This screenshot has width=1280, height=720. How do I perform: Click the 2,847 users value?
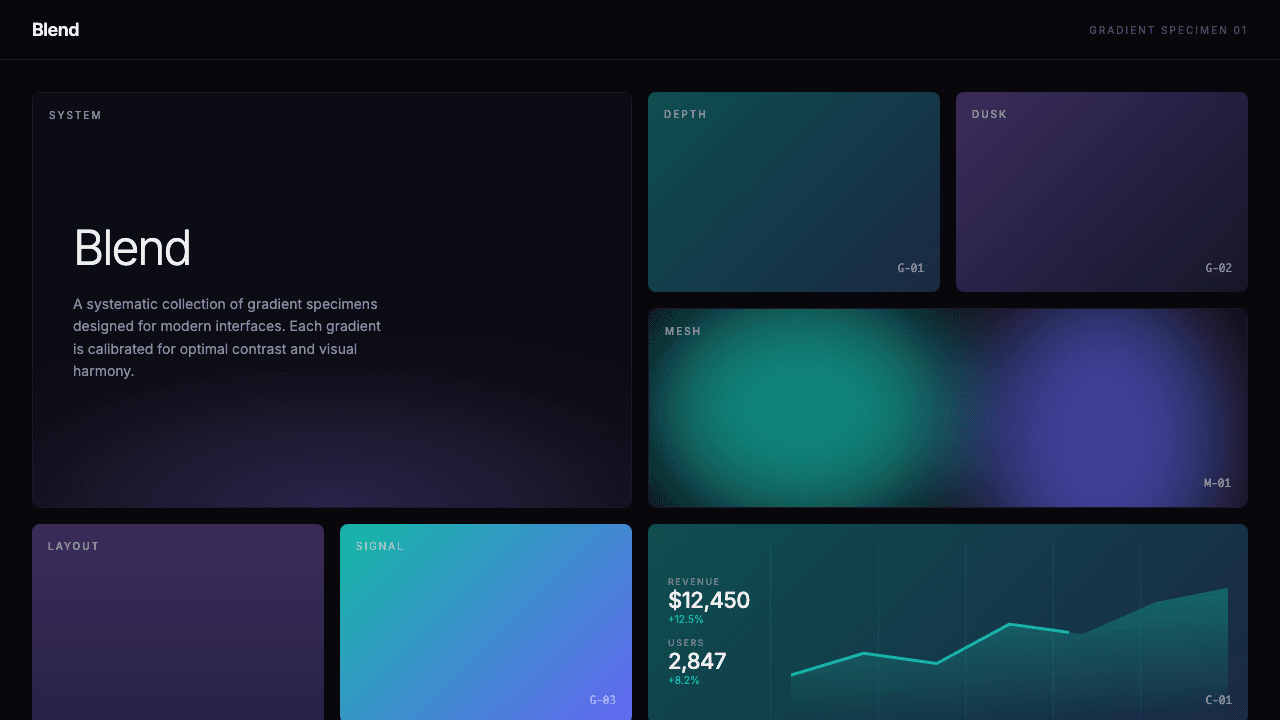pyautogui.click(x=697, y=661)
